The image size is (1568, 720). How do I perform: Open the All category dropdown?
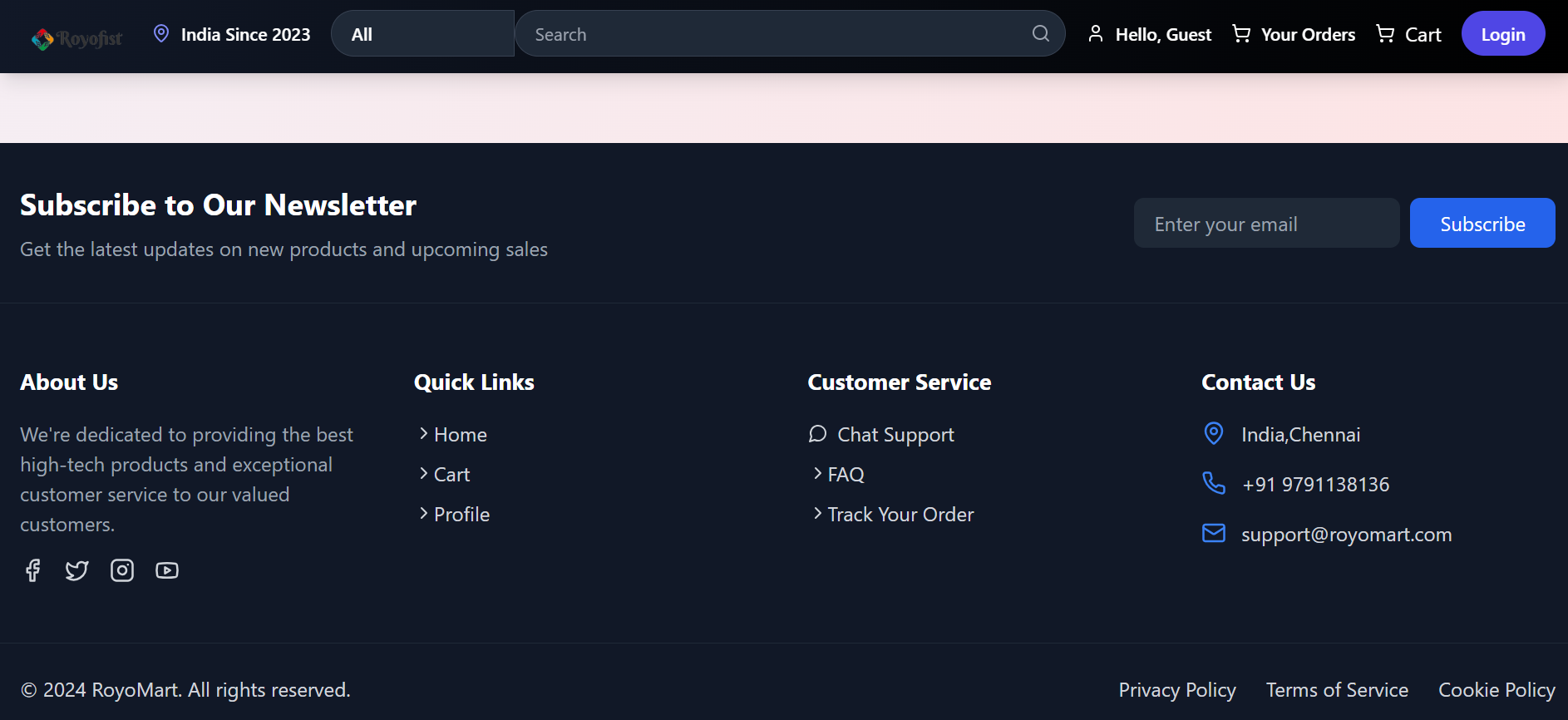click(x=422, y=34)
